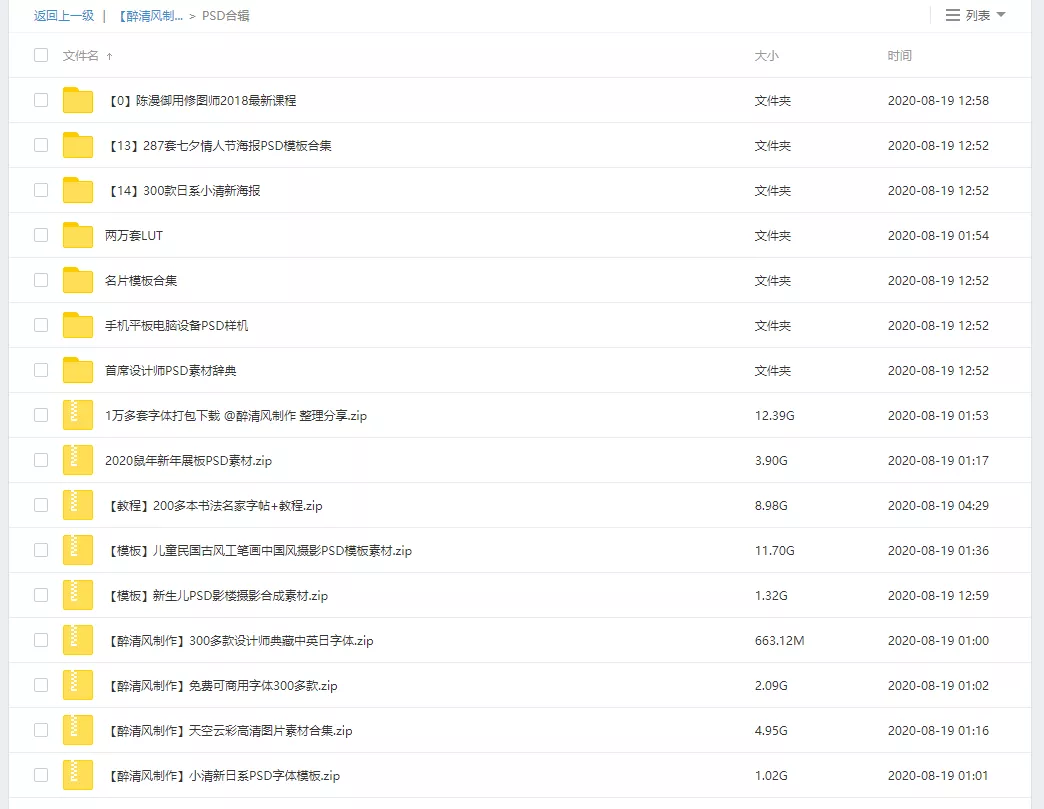Screen dimensions: 1044x809
Task: Open the 287套七夕情人节海报PSD模板合集 folder
Action: pyautogui.click(x=218, y=145)
